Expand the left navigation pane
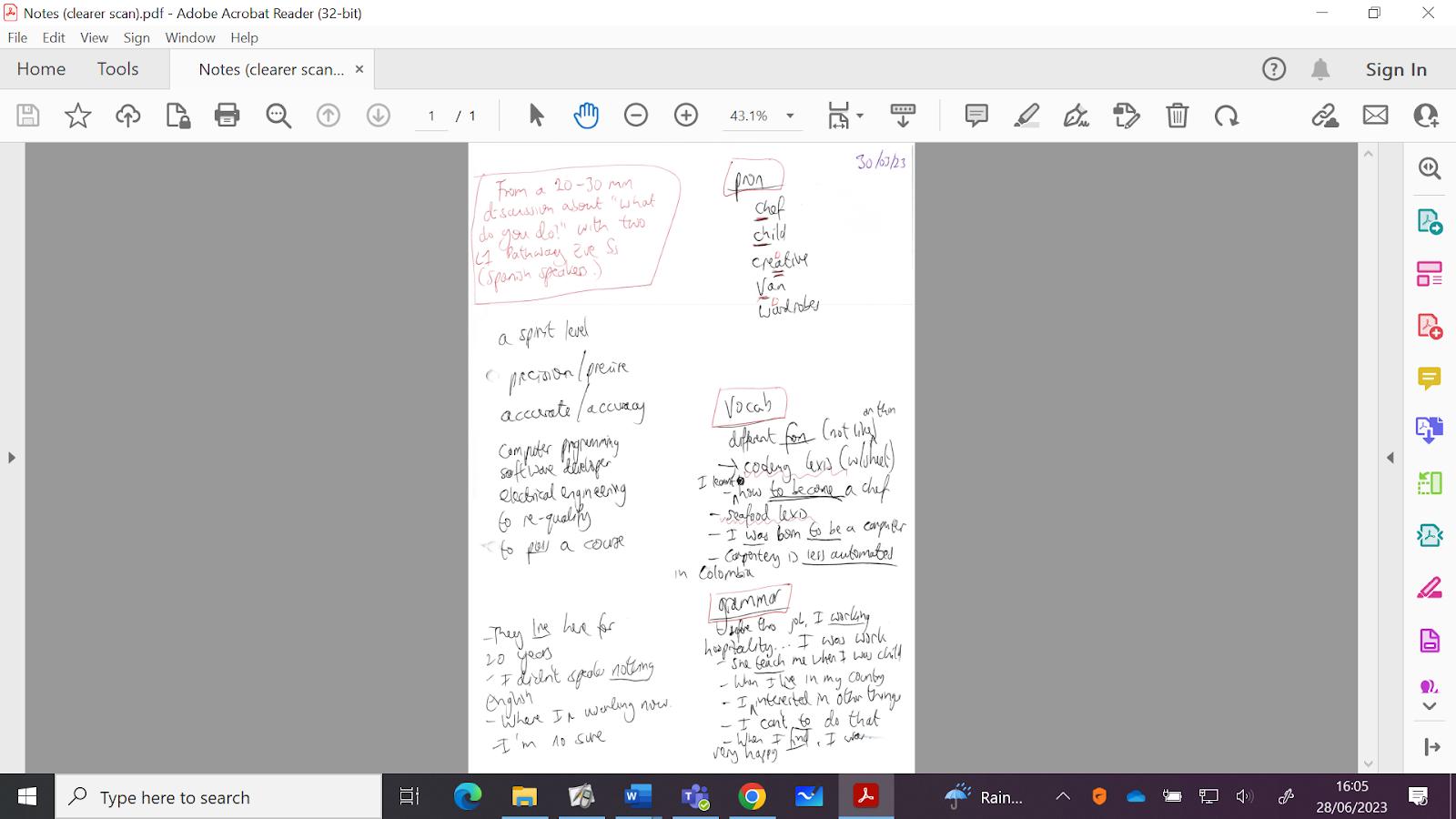1456x819 pixels. (x=11, y=458)
